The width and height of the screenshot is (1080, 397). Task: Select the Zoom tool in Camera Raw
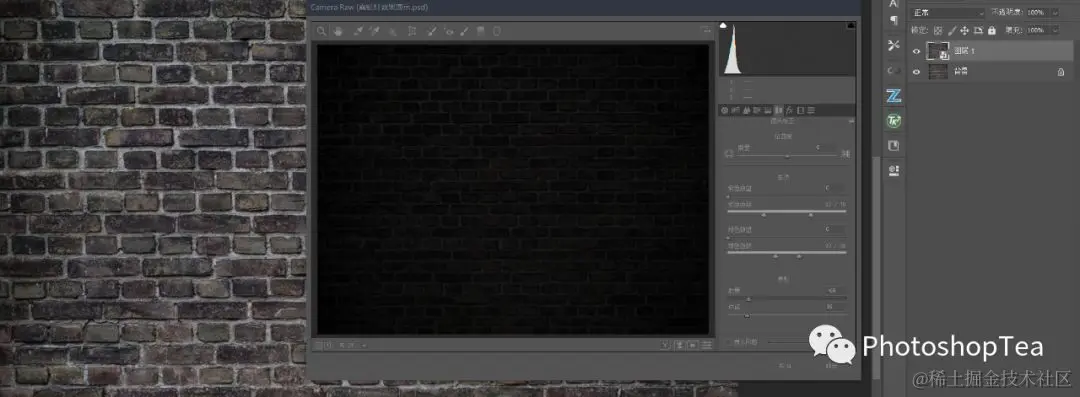click(x=321, y=30)
